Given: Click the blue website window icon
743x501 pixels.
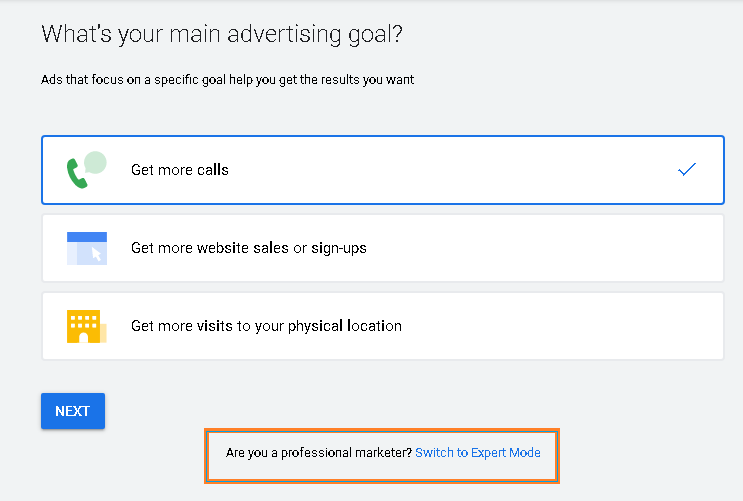Looking at the screenshot, I should pyautogui.click(x=87, y=248).
